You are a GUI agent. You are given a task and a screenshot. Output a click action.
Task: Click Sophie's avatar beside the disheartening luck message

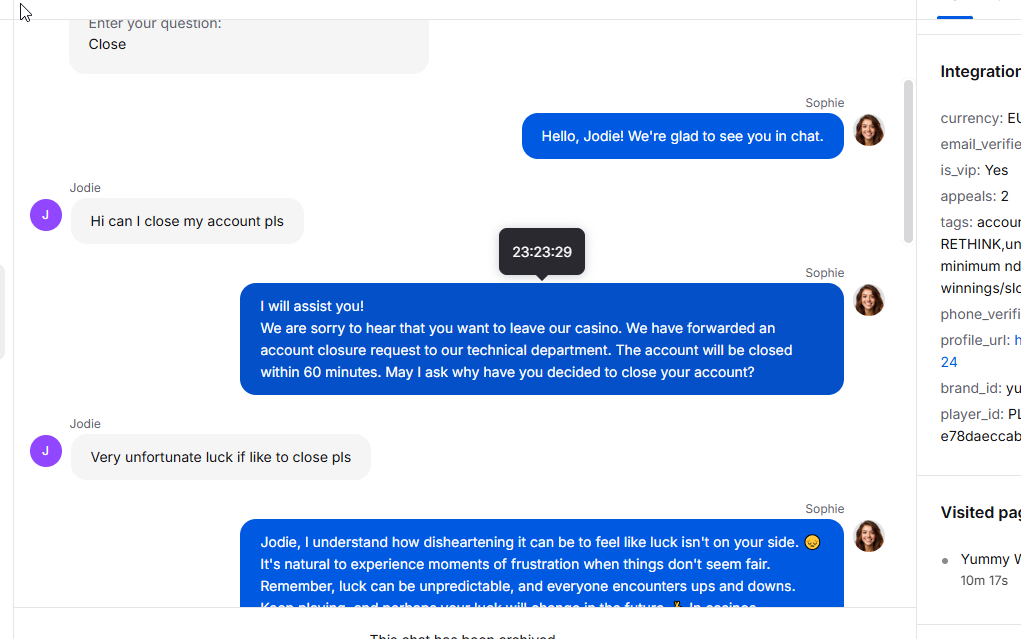tap(869, 536)
